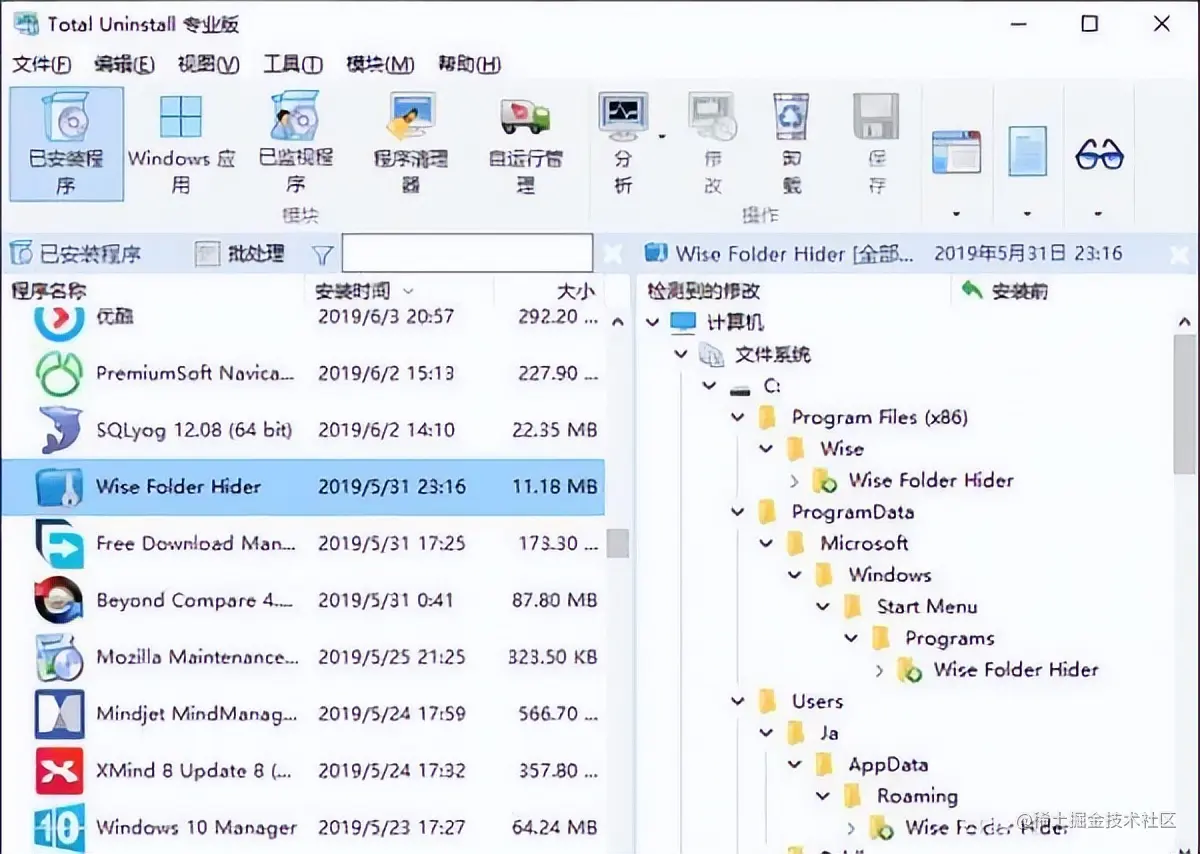
Task: Click the window layout view icon
Action: click(x=956, y=152)
